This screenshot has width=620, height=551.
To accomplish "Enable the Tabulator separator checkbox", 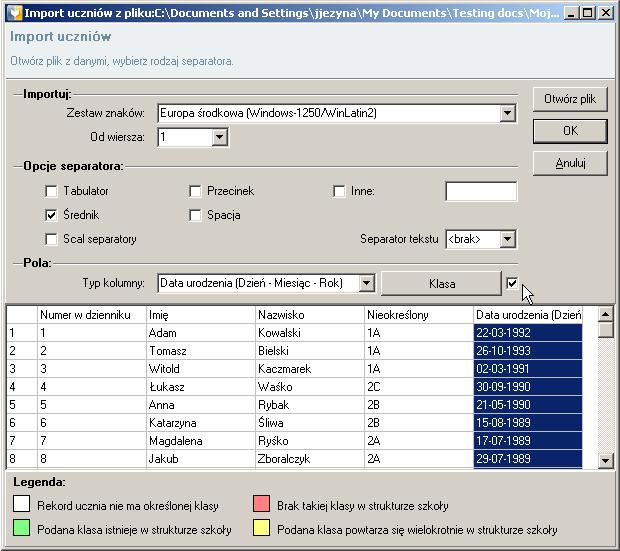I will (x=51, y=191).
